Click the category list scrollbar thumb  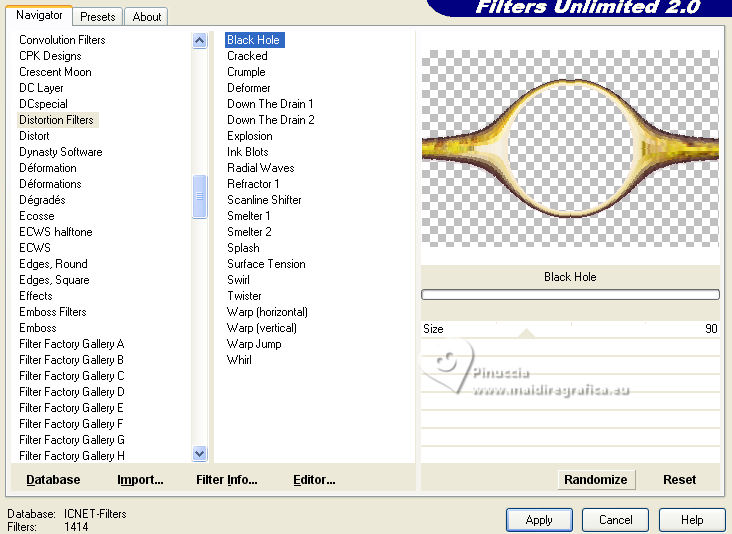coord(199,197)
